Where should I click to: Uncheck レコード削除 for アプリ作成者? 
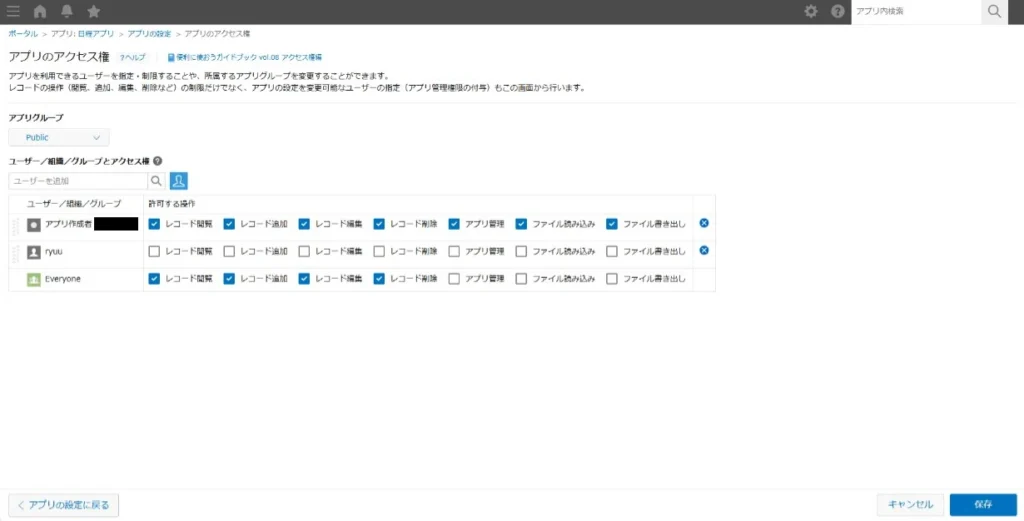379,224
